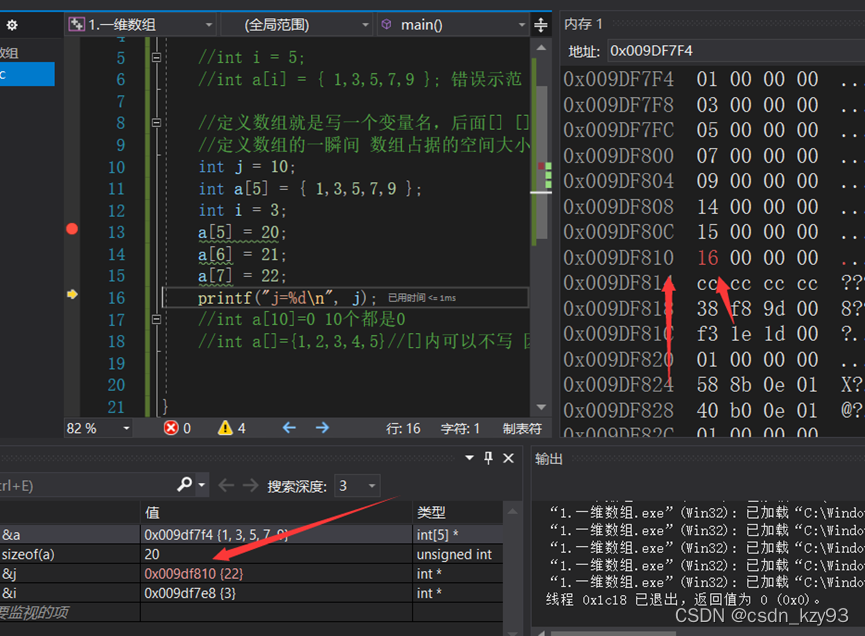The width and height of the screenshot is (865, 636).
Task: Collapse the comment block at line 8
Action: point(156,122)
